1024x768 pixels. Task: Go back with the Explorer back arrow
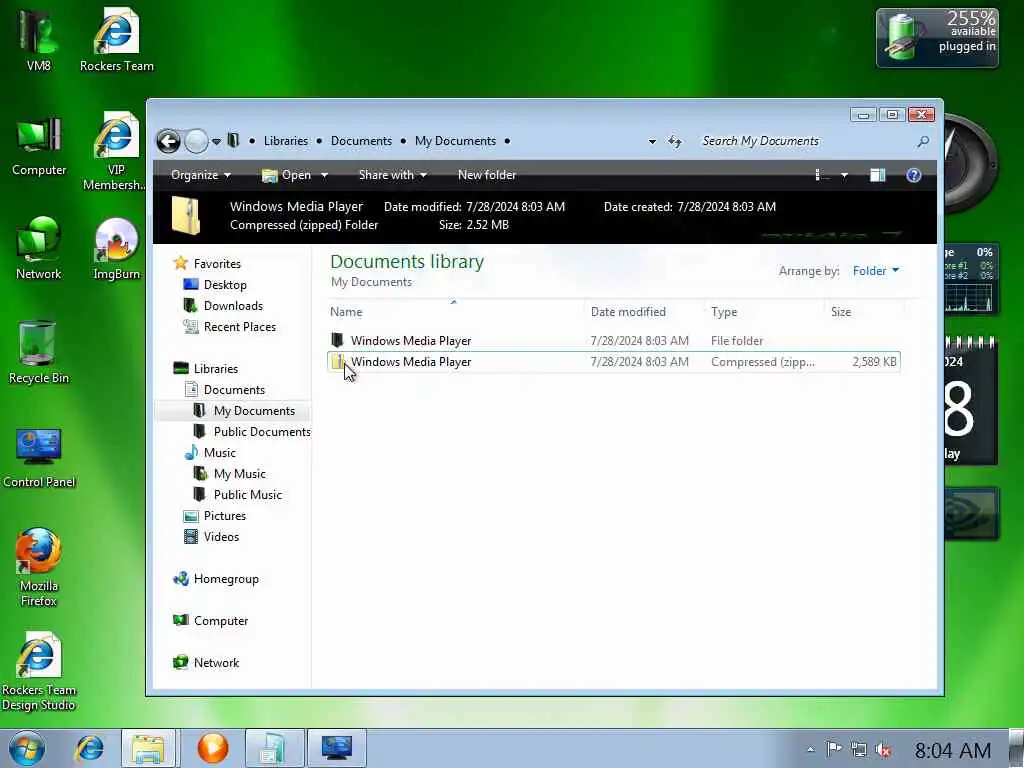pyautogui.click(x=168, y=141)
